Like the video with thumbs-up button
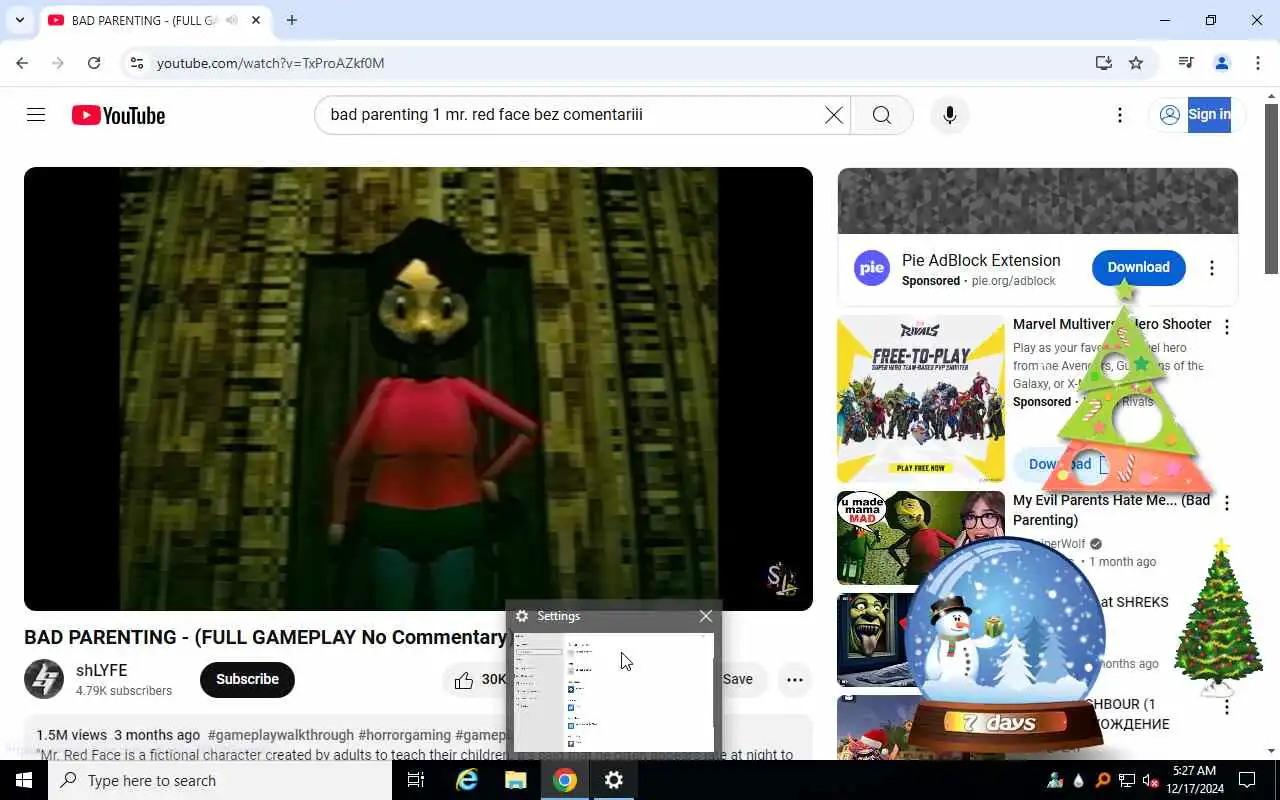Screen dimensions: 1280x800 click(478, 679)
